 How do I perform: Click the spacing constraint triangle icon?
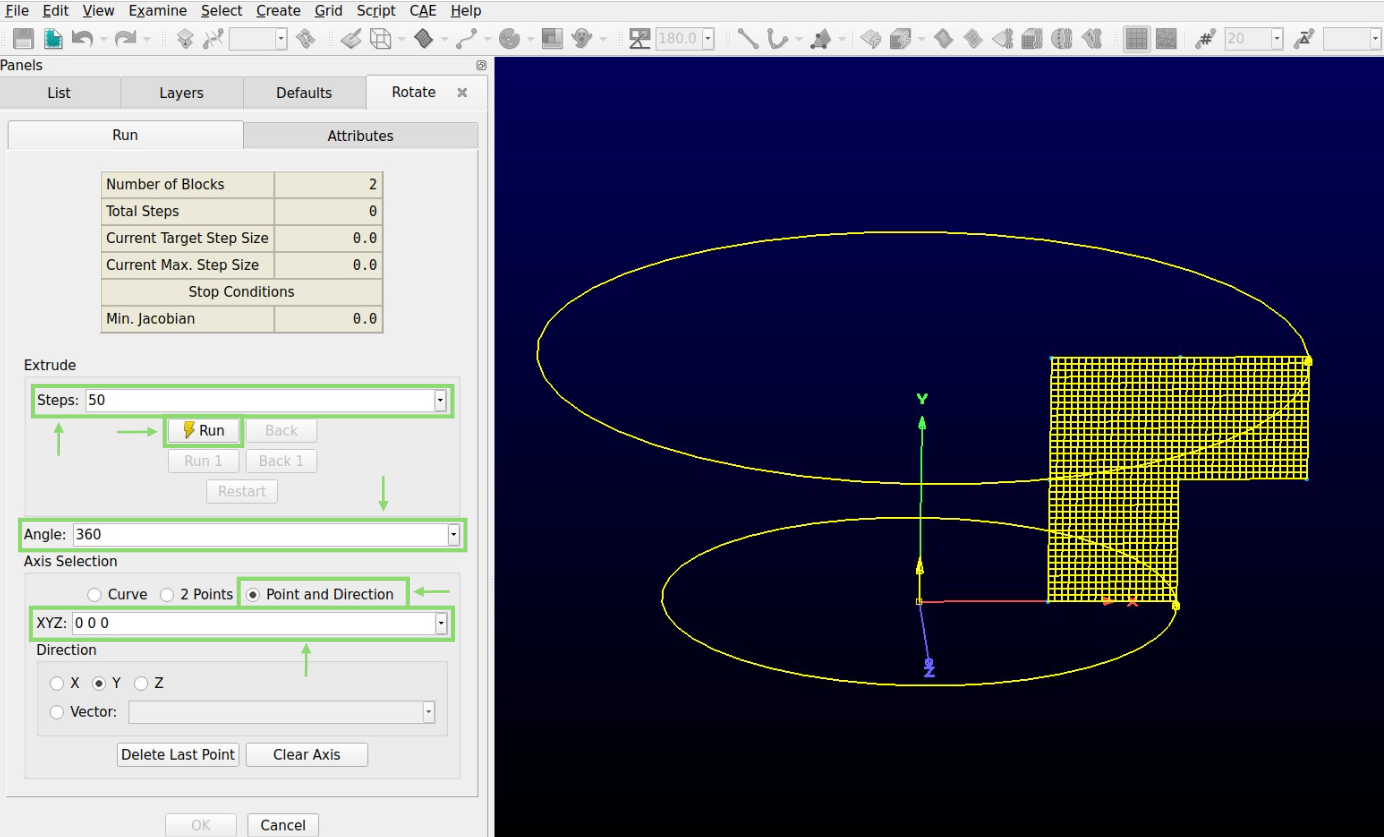coord(1304,39)
